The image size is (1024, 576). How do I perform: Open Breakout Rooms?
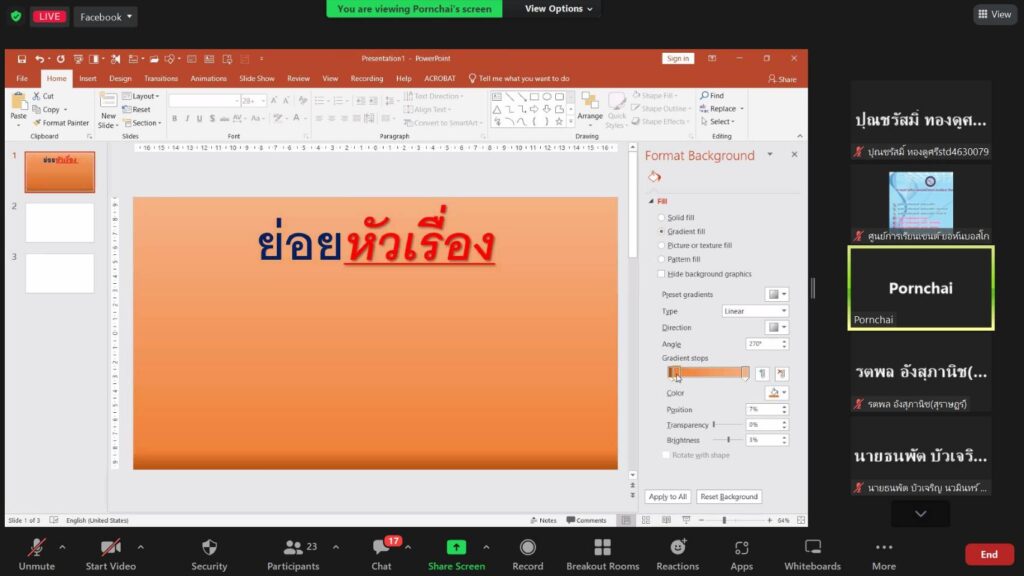[x=603, y=554]
